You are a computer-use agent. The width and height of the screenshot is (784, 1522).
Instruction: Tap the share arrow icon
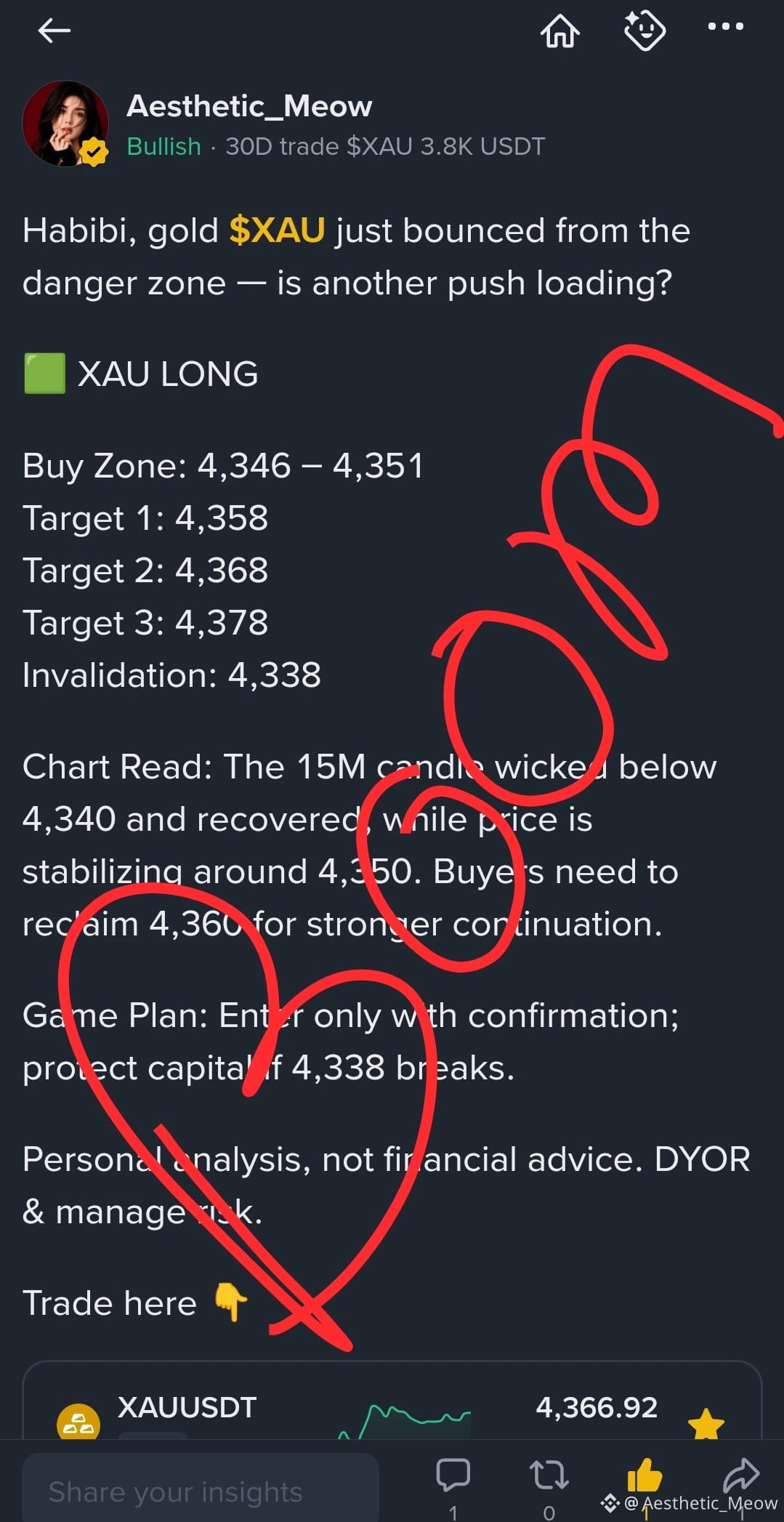tap(741, 1475)
